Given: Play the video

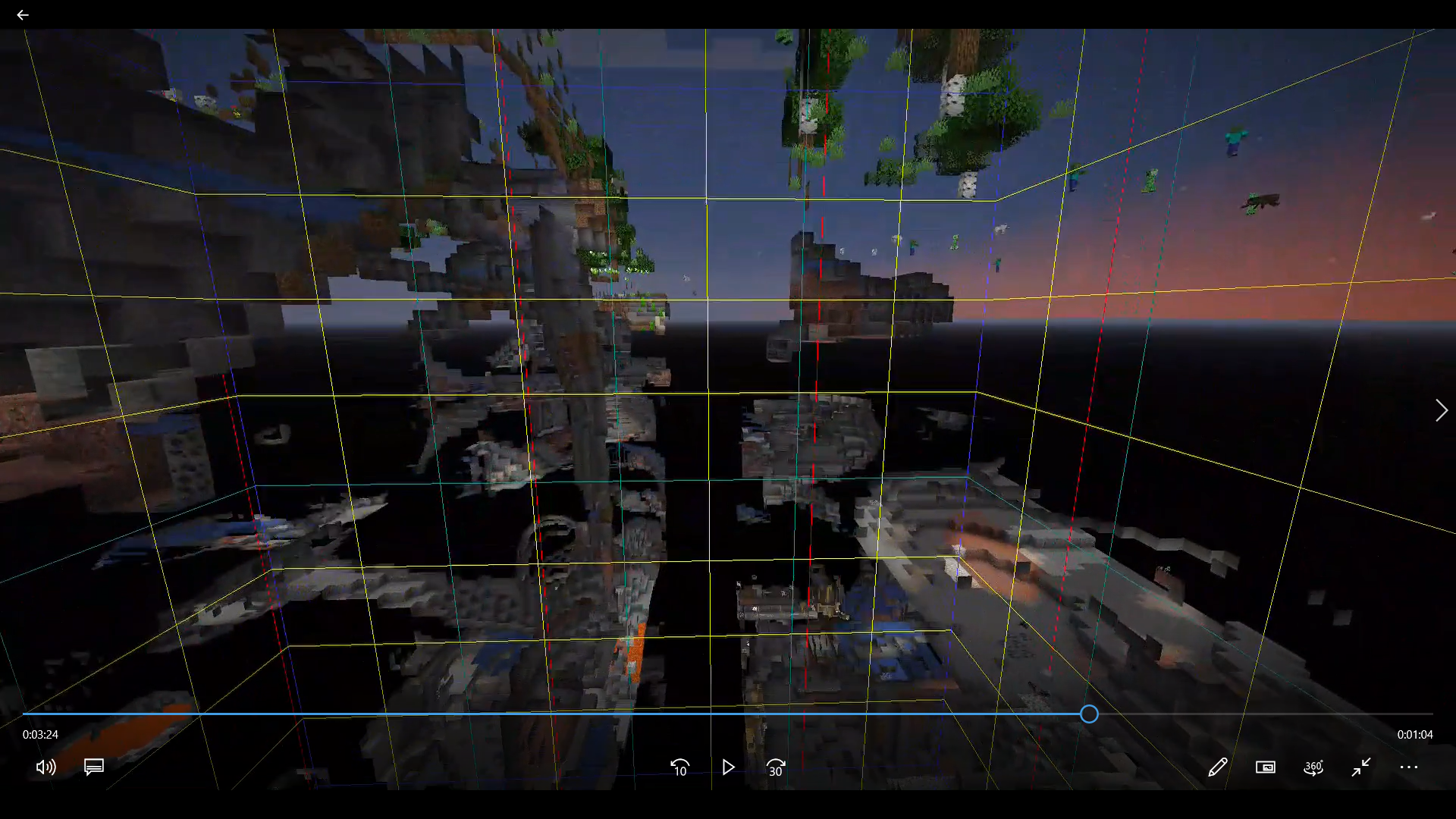Looking at the screenshot, I should [728, 767].
